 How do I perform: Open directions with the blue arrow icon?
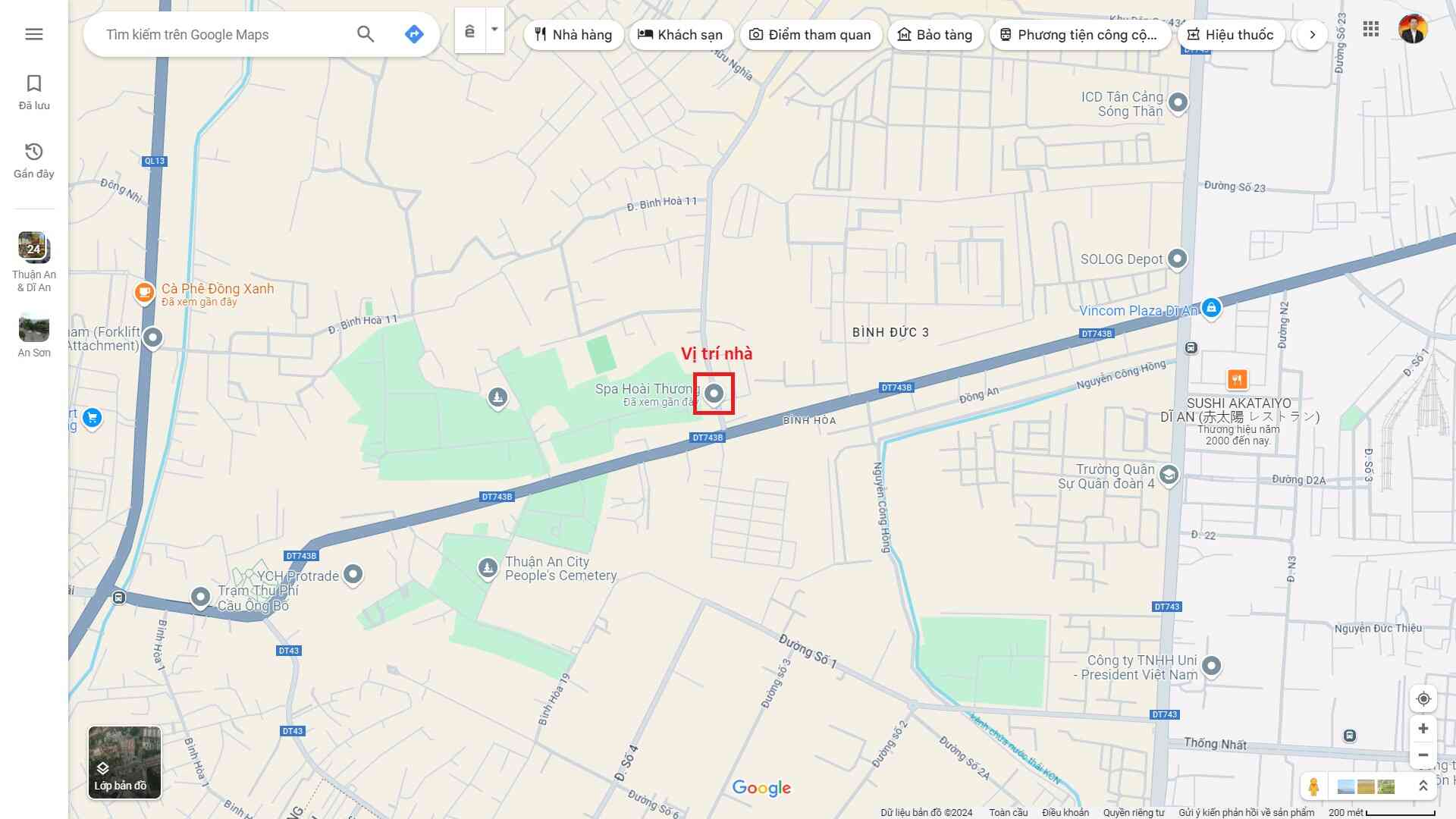pyautogui.click(x=414, y=34)
